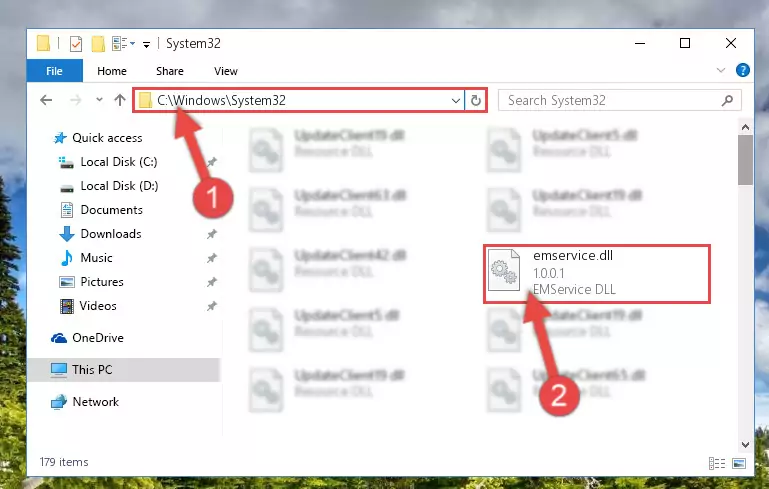
Task: Click the vertical scrollbar thumb
Action: coord(745,160)
